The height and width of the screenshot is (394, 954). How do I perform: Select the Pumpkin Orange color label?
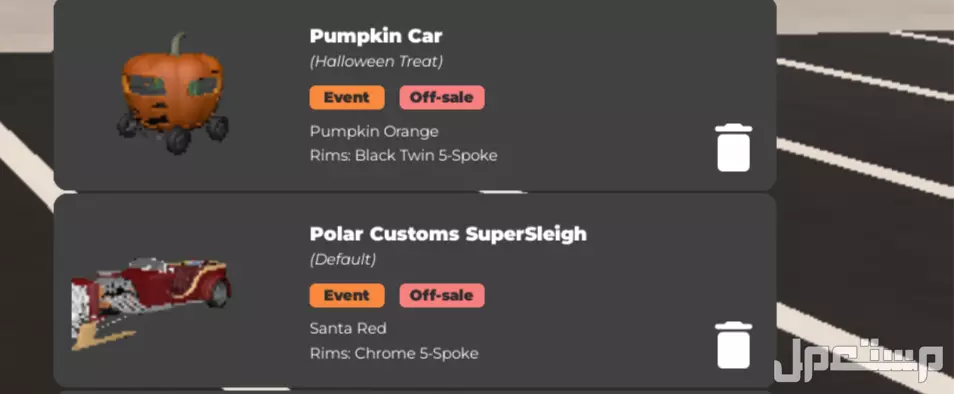pos(374,131)
